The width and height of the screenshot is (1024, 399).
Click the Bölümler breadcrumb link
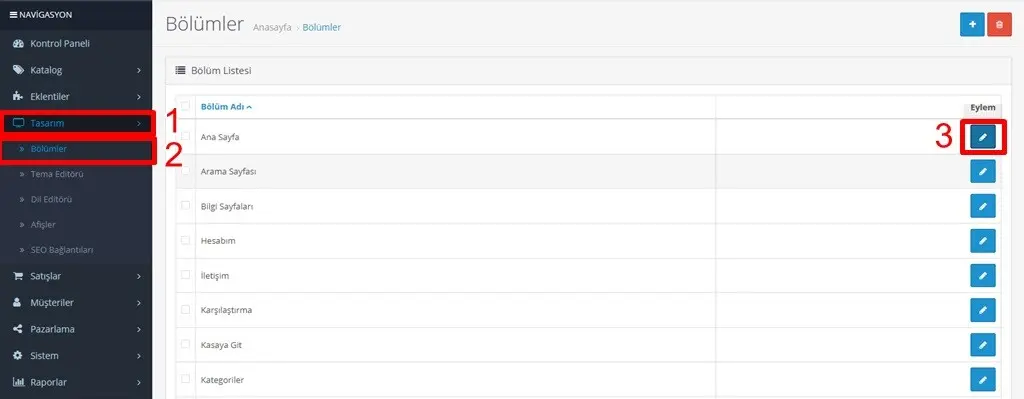pyautogui.click(x=321, y=27)
